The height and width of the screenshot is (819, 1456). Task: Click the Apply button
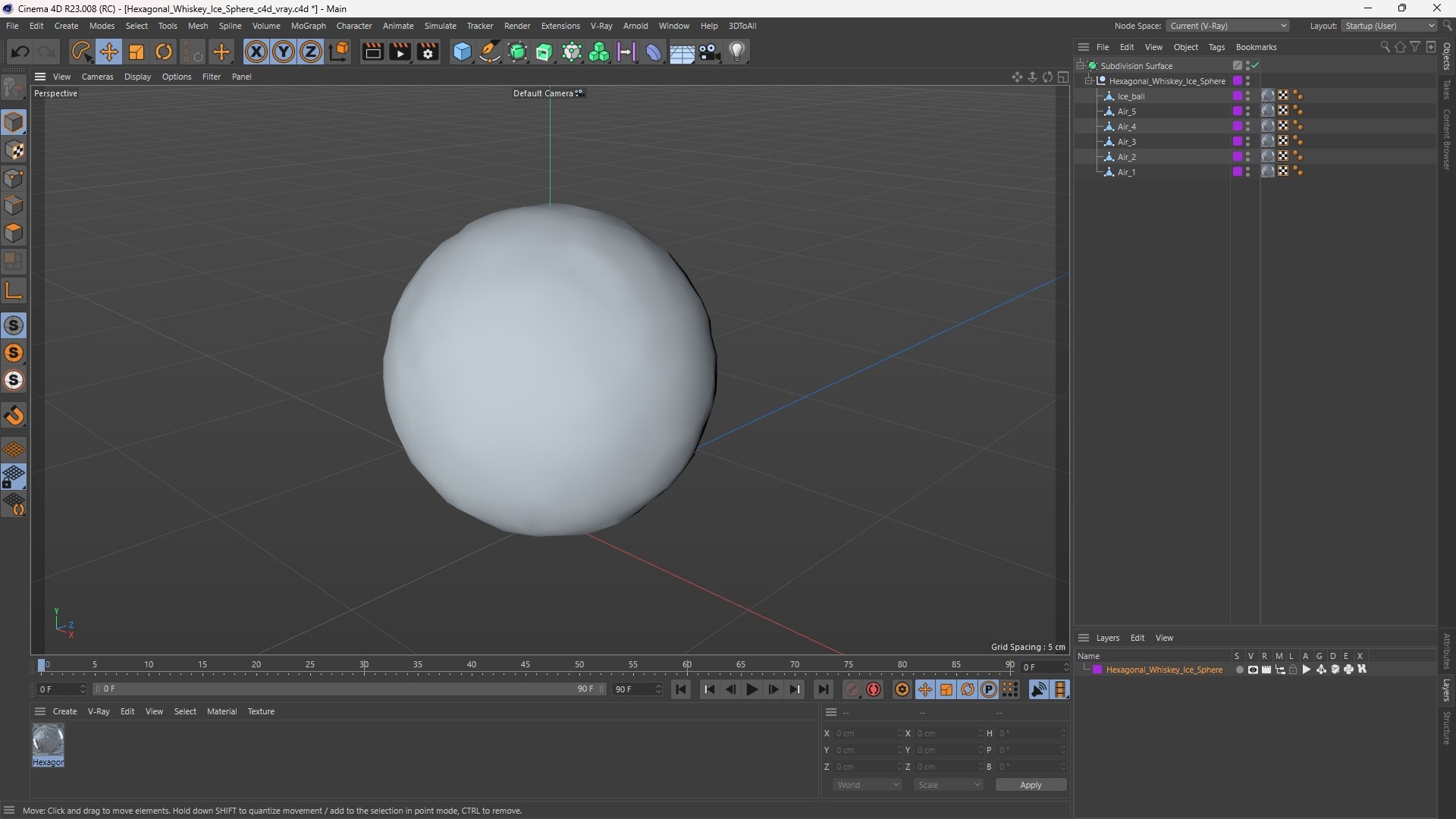coord(1031,785)
